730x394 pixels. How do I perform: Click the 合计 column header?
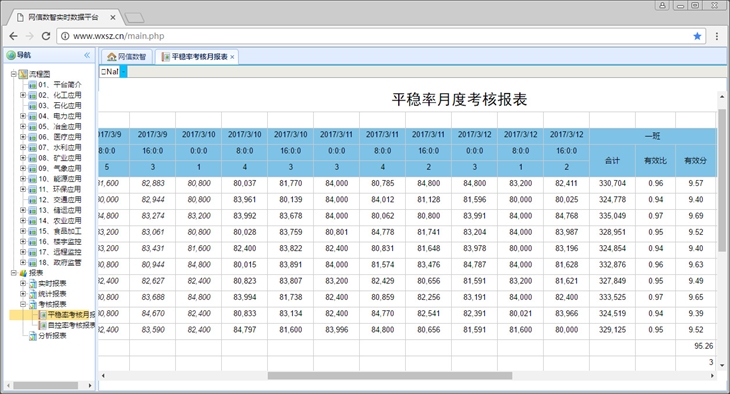(612, 160)
